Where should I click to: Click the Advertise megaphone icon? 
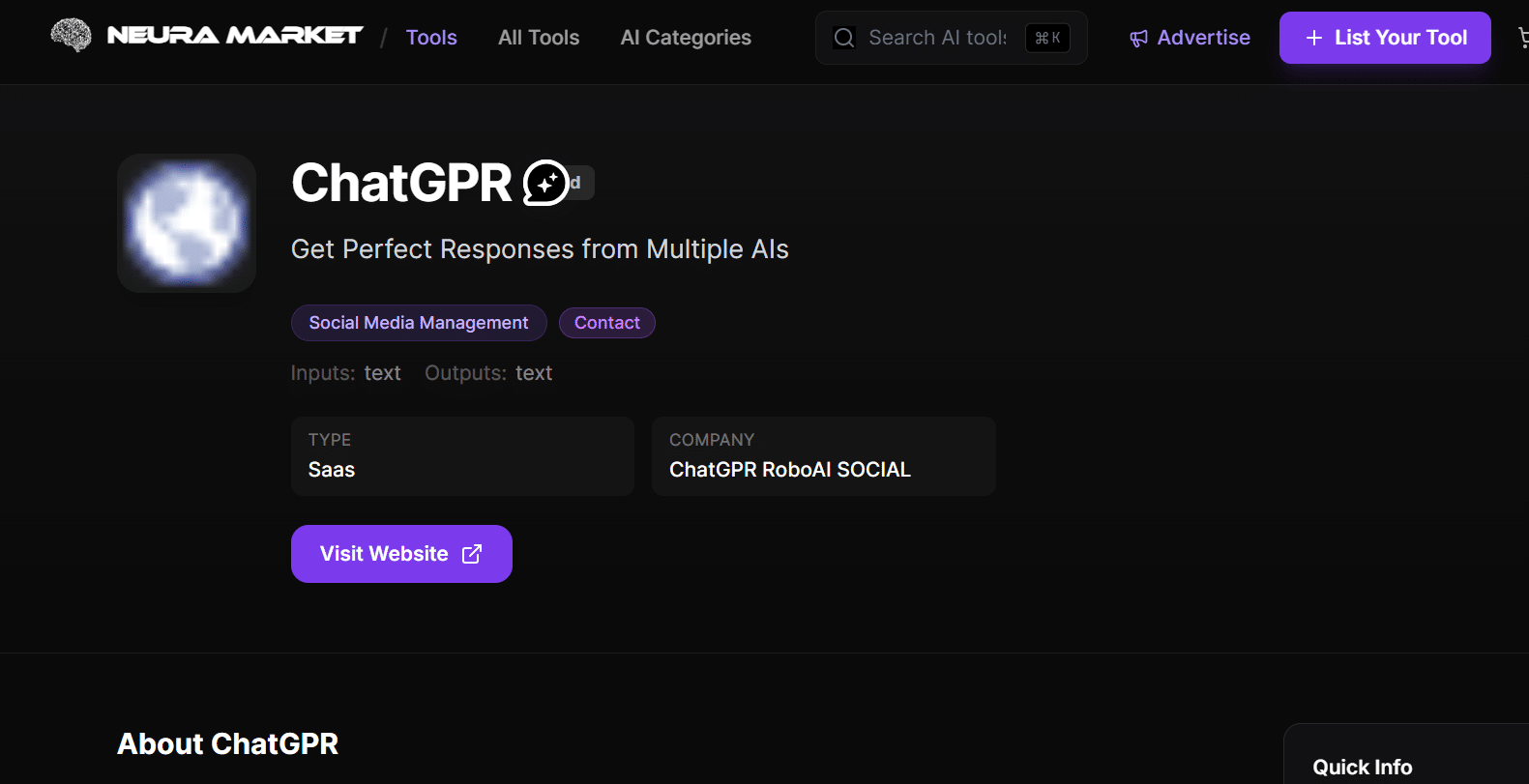click(x=1139, y=38)
